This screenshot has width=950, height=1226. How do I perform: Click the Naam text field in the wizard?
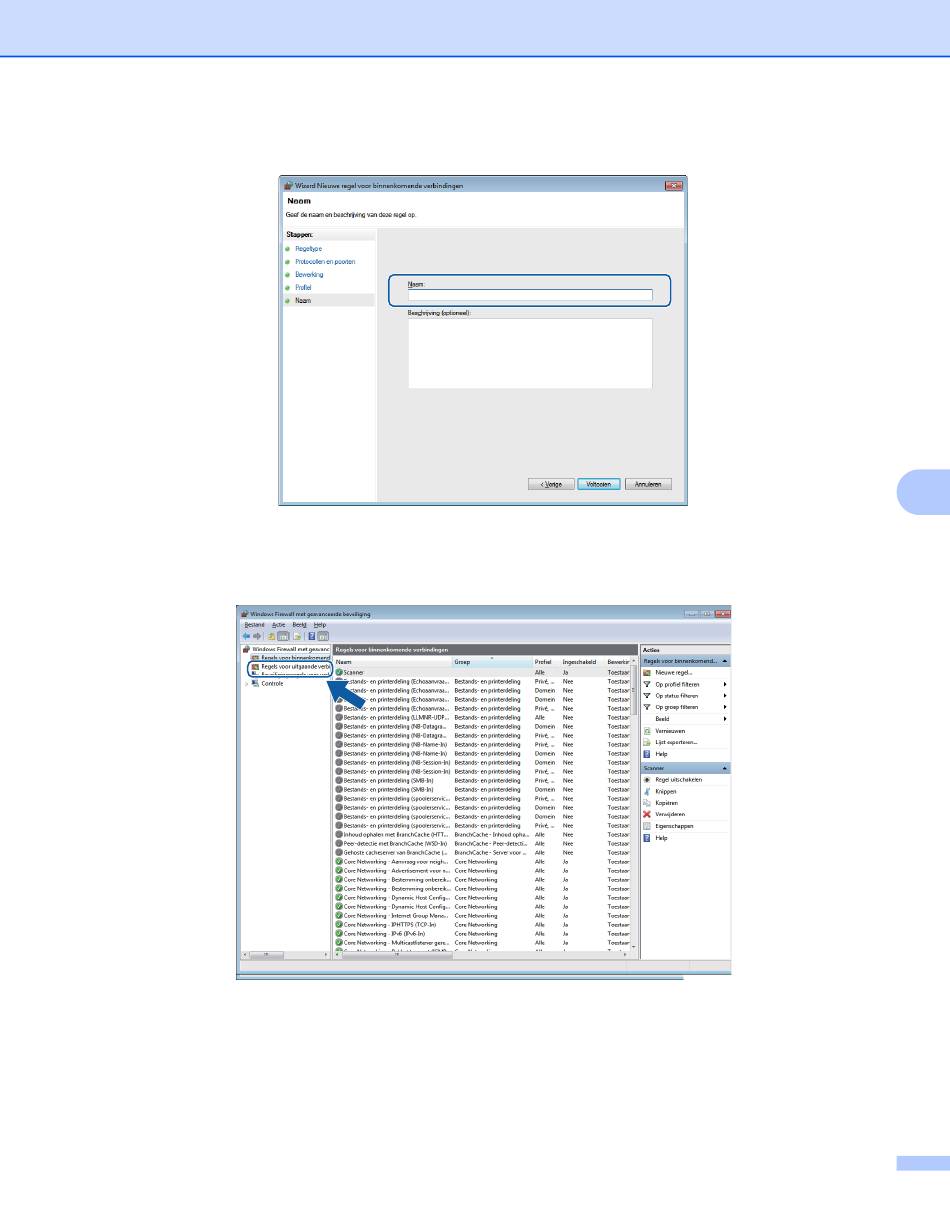(530, 295)
